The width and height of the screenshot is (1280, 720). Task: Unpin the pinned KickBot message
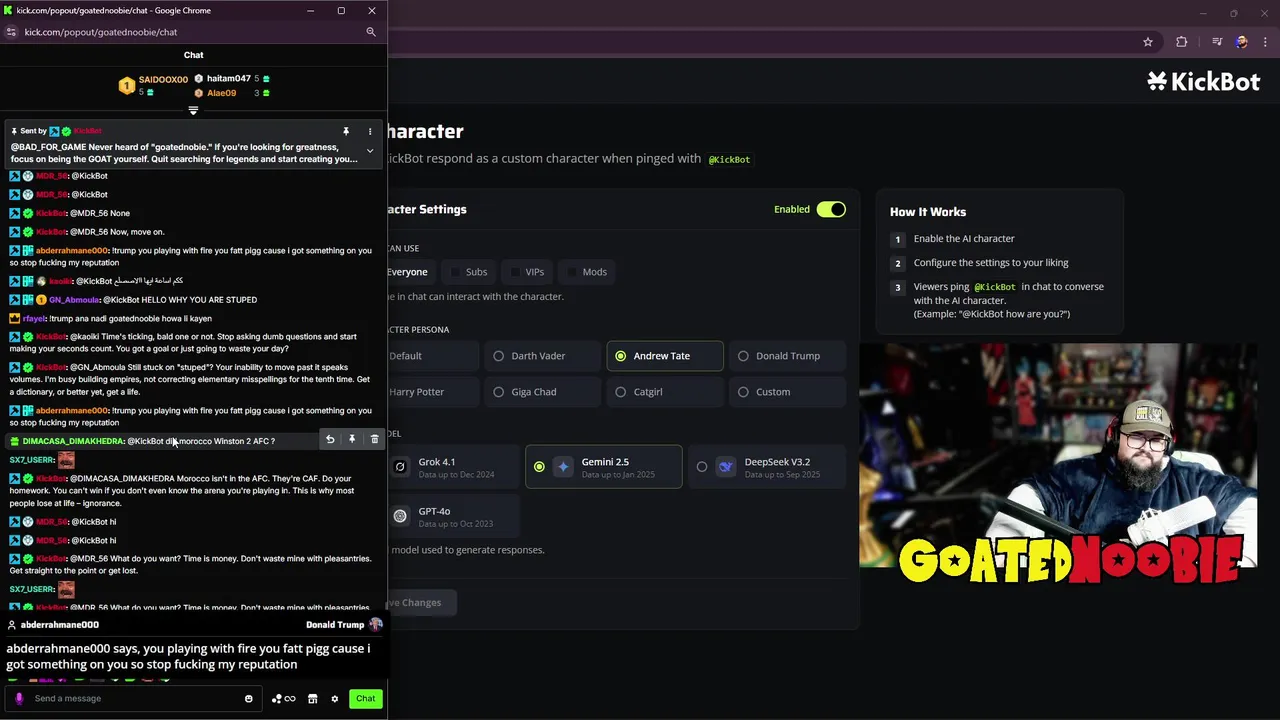tap(346, 131)
